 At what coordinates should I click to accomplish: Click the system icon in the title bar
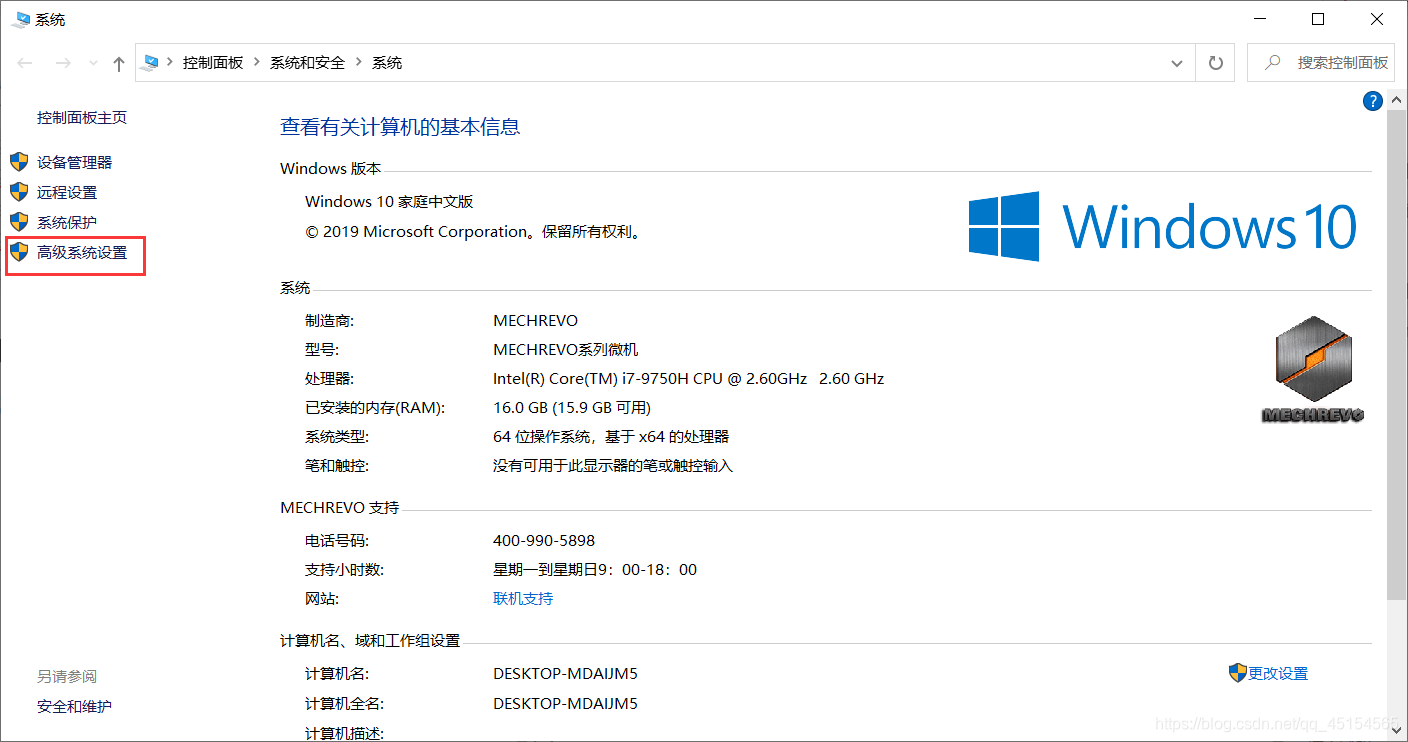tap(20, 19)
